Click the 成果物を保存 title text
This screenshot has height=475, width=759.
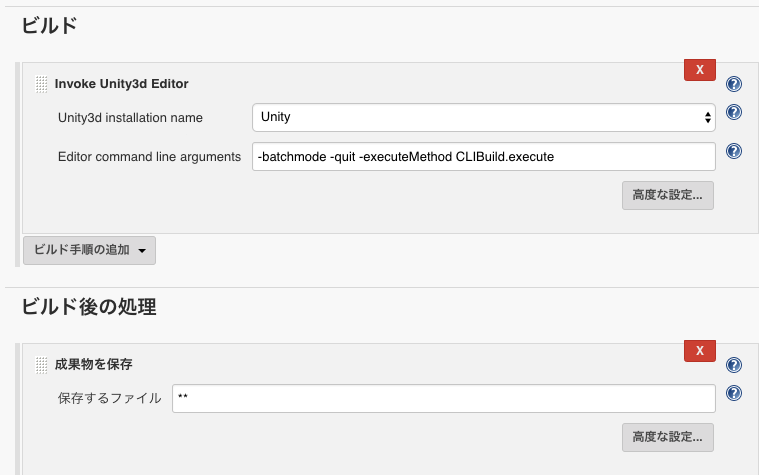93,364
